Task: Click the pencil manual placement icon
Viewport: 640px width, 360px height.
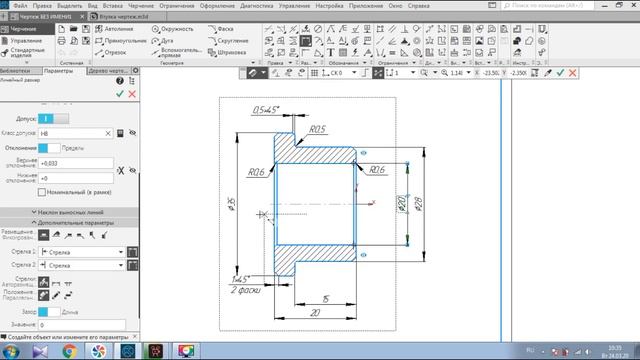Action: pos(56,295)
